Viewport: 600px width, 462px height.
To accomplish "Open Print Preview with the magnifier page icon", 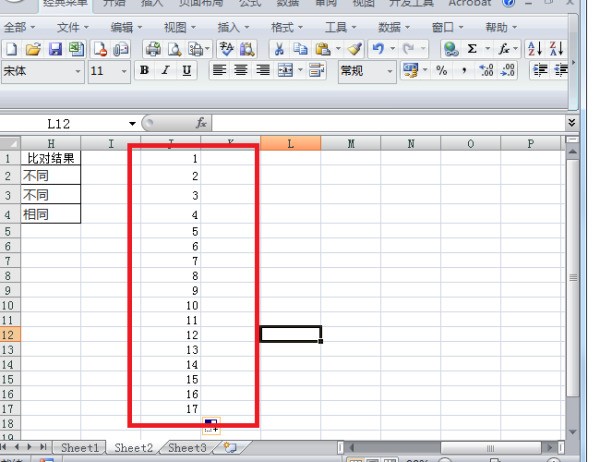I will (x=175, y=49).
